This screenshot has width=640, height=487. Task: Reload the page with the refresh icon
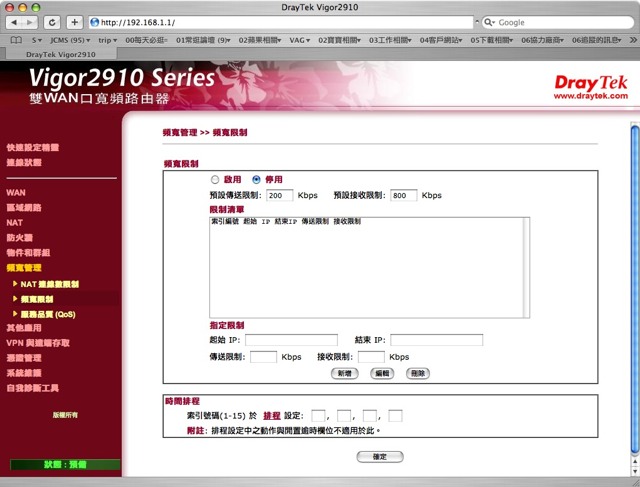click(52, 22)
